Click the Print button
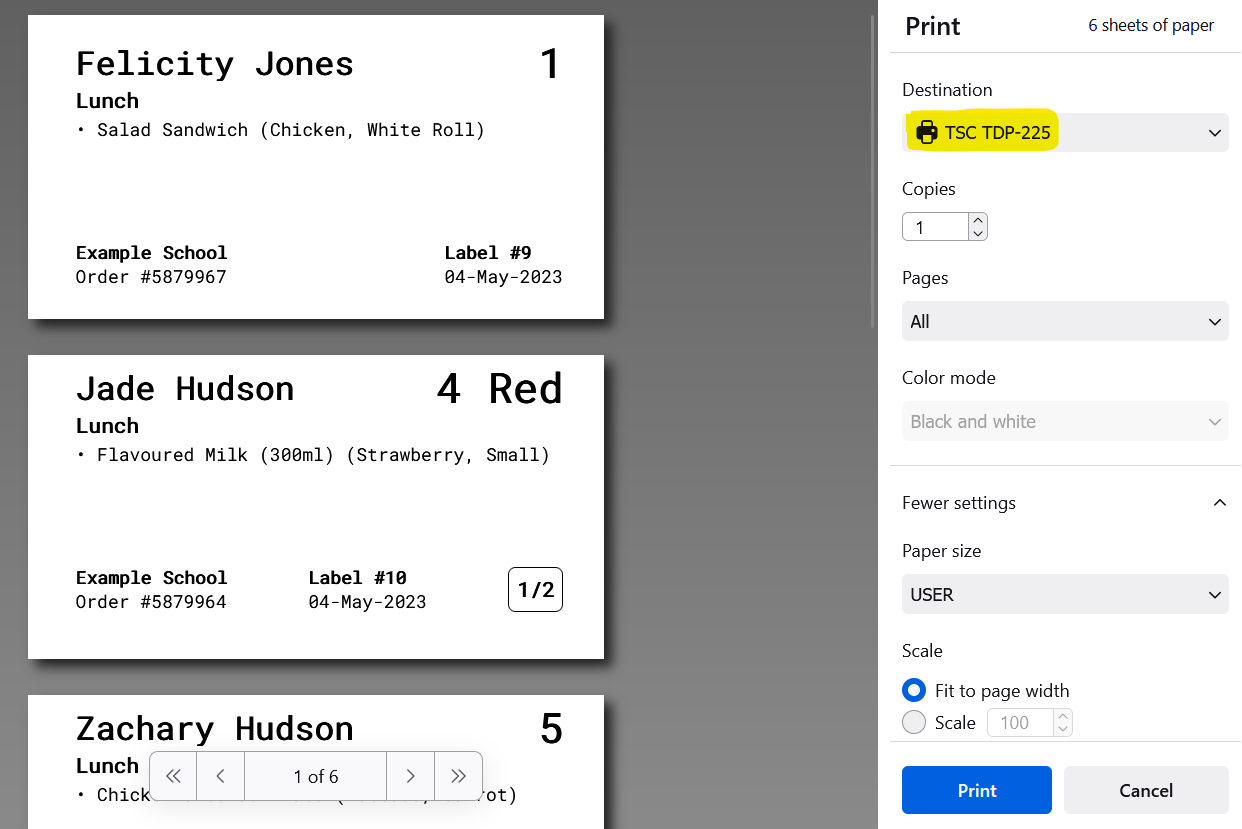The image size is (1242, 829). (976, 790)
